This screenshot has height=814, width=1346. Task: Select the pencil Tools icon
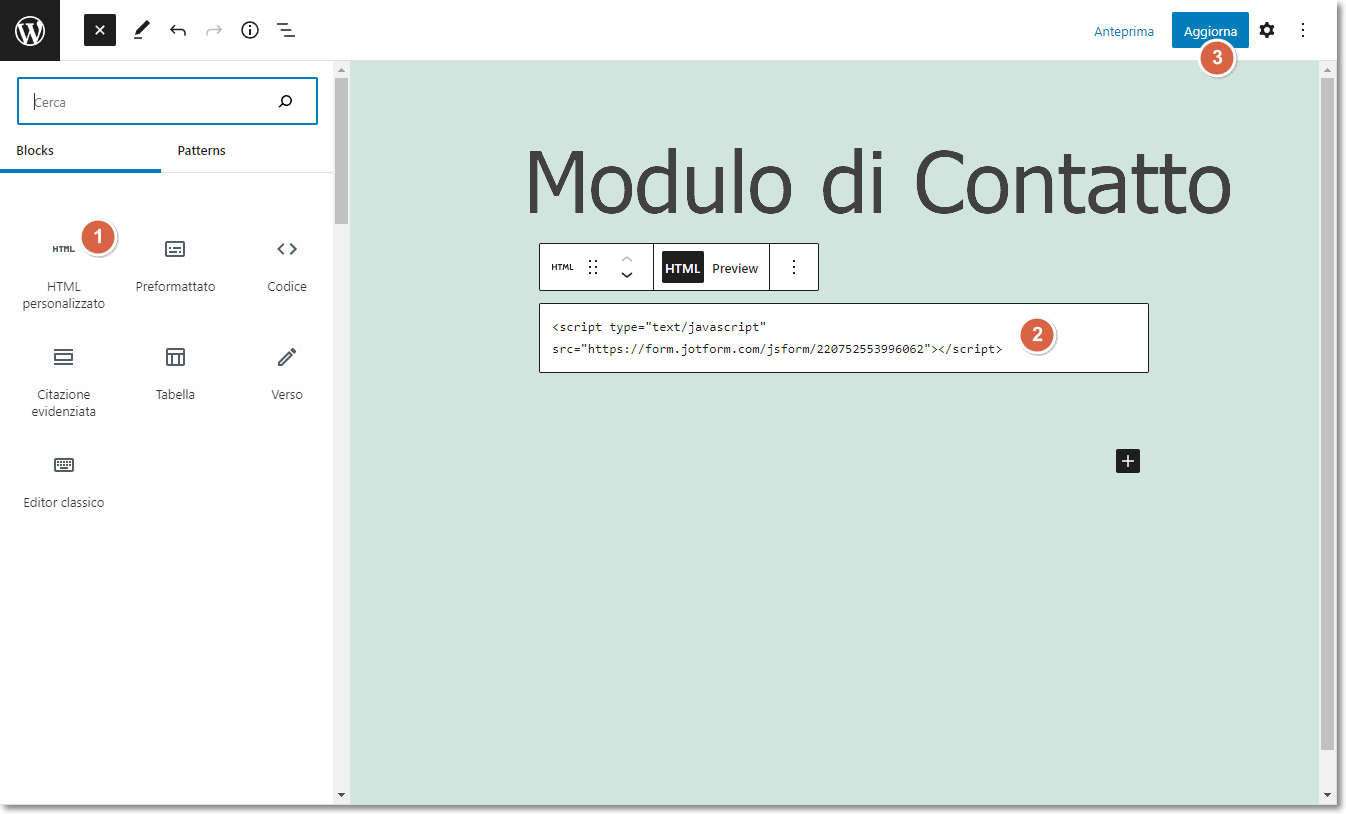(x=141, y=30)
